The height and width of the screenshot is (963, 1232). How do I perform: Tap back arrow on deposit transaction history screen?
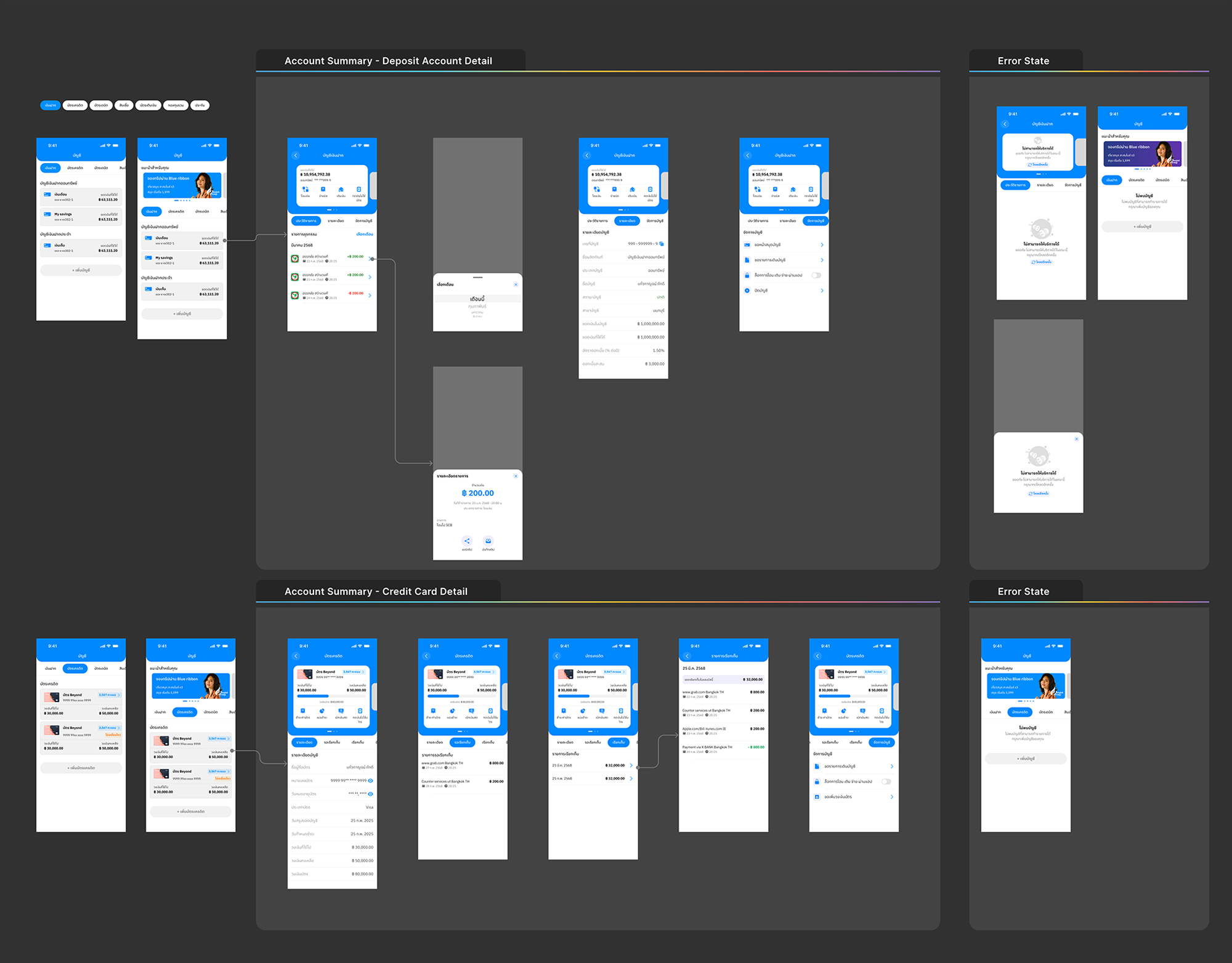pos(296,155)
